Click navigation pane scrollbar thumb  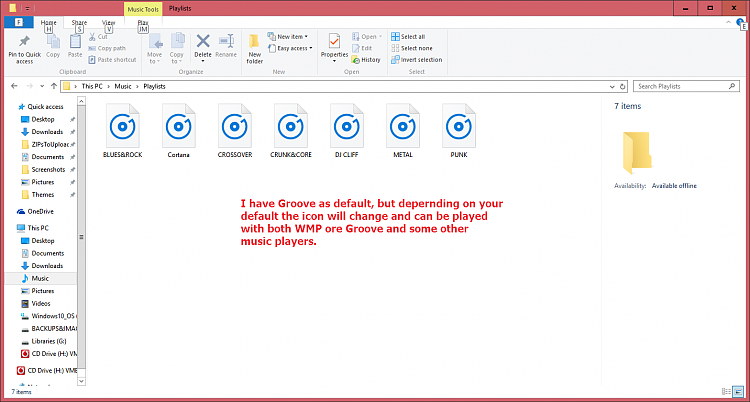coord(81,236)
